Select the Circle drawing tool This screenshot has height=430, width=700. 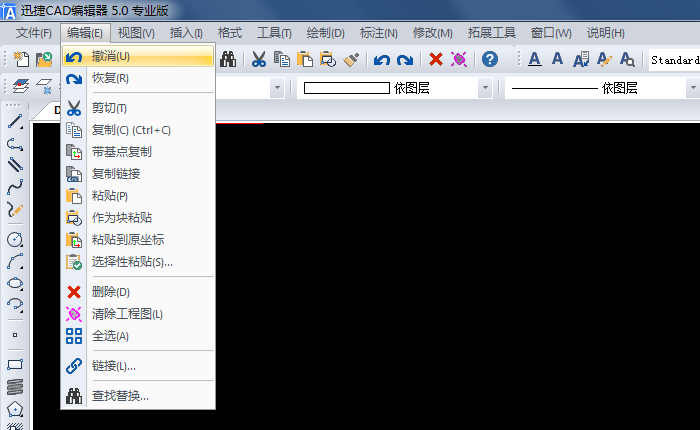click(15, 240)
